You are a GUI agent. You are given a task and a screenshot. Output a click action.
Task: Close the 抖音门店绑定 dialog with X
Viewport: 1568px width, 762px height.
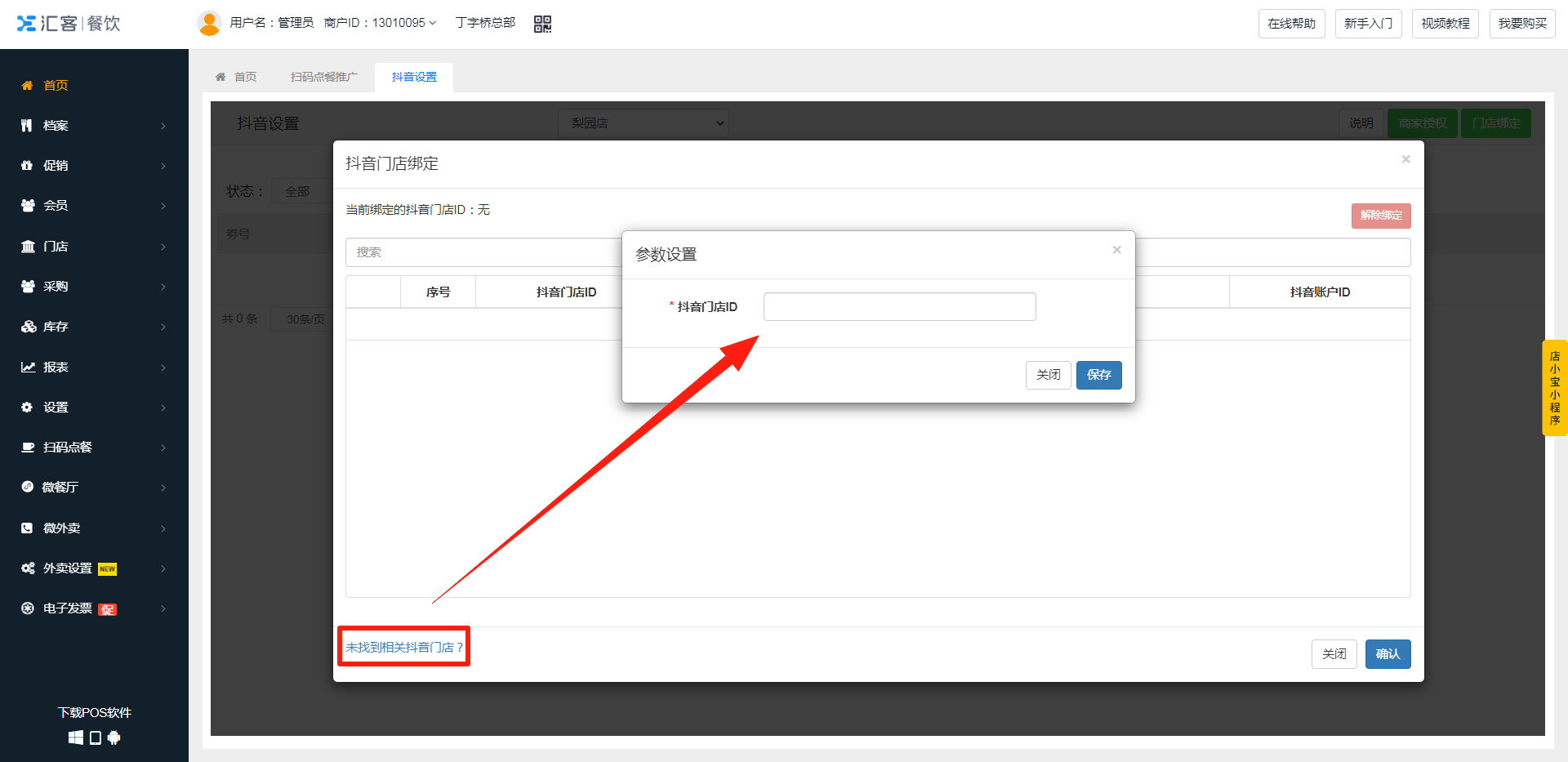coord(1405,159)
